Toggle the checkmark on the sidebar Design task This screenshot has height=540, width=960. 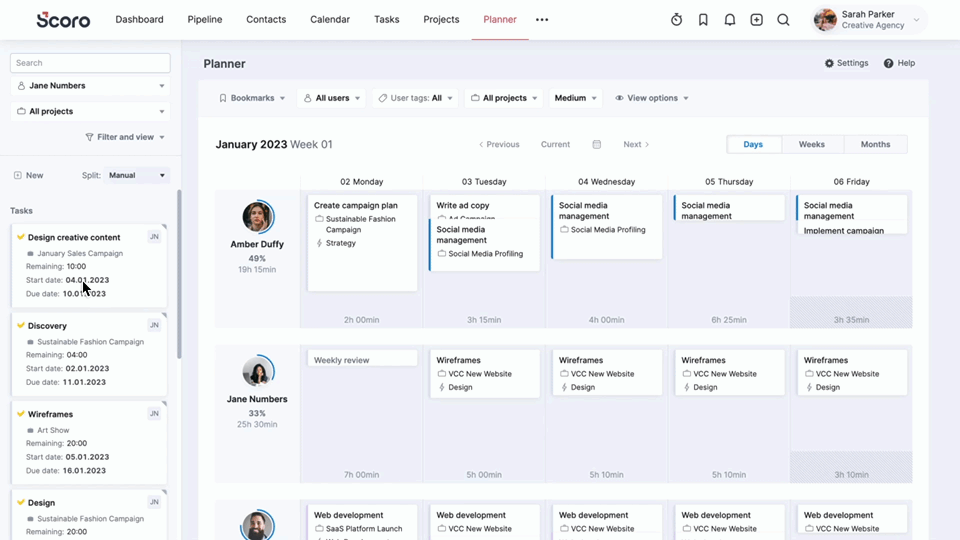[21, 502]
